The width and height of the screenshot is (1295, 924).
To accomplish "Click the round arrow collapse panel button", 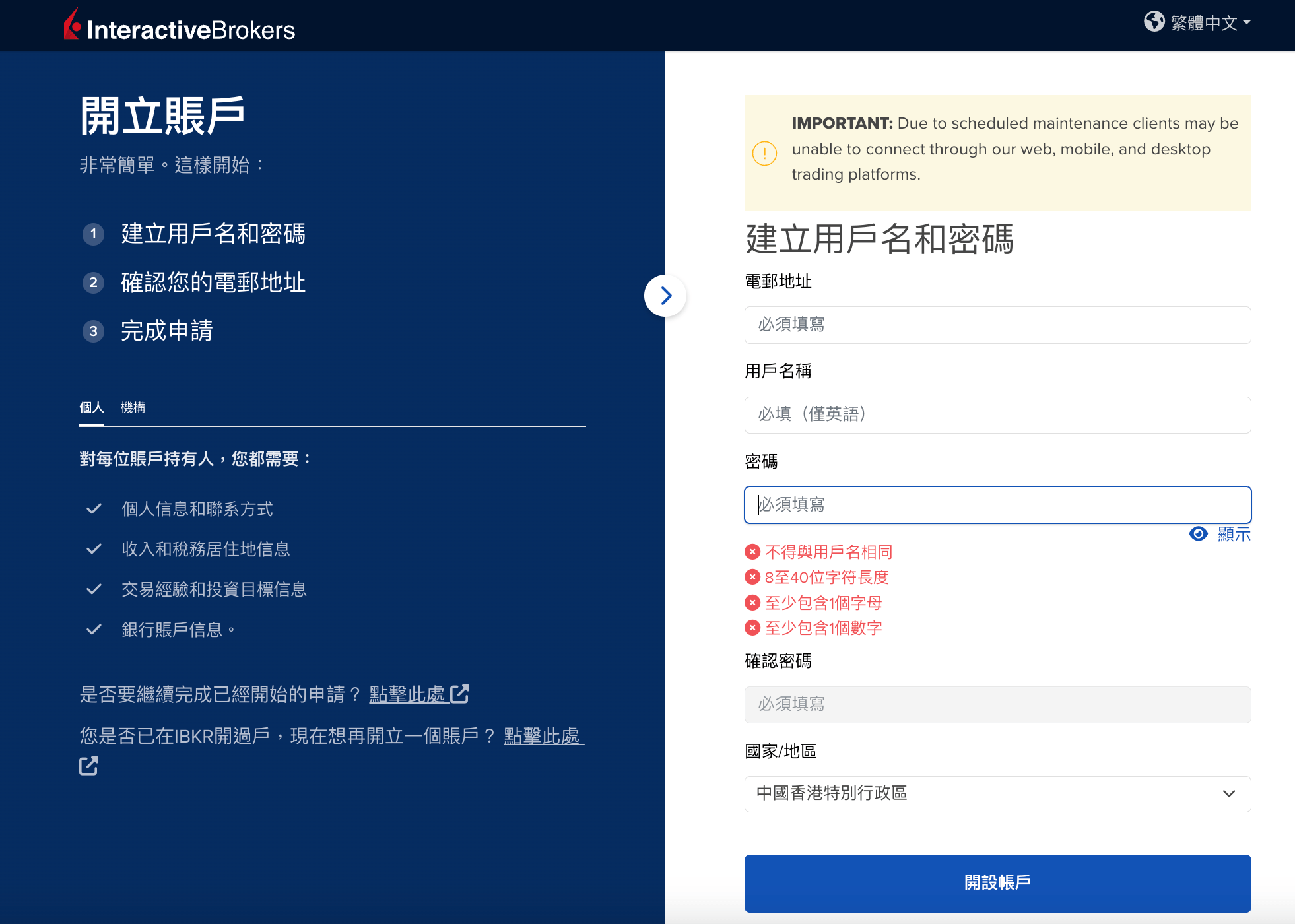I will pos(665,296).
